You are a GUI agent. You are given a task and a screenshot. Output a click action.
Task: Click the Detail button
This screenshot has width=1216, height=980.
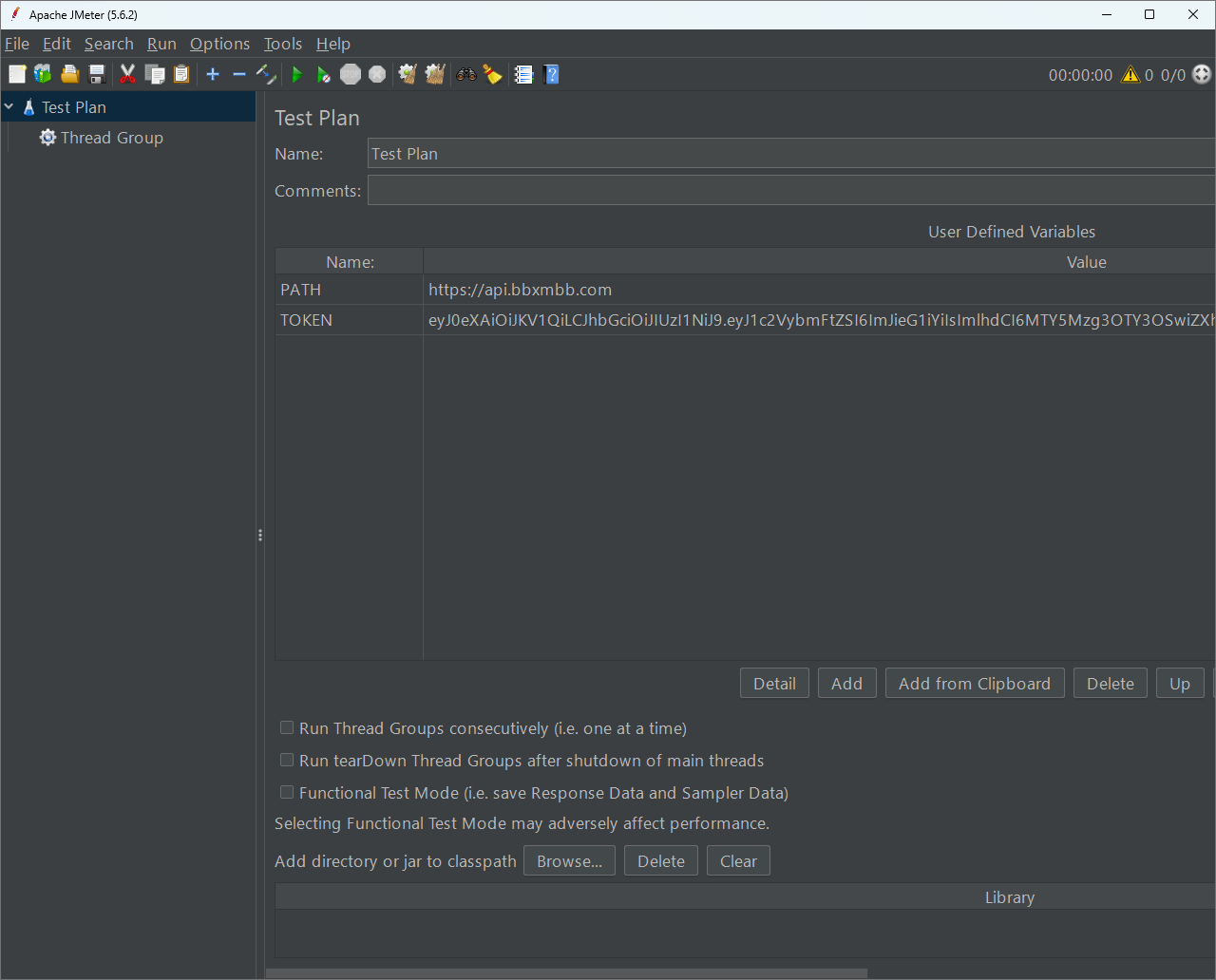coord(774,684)
